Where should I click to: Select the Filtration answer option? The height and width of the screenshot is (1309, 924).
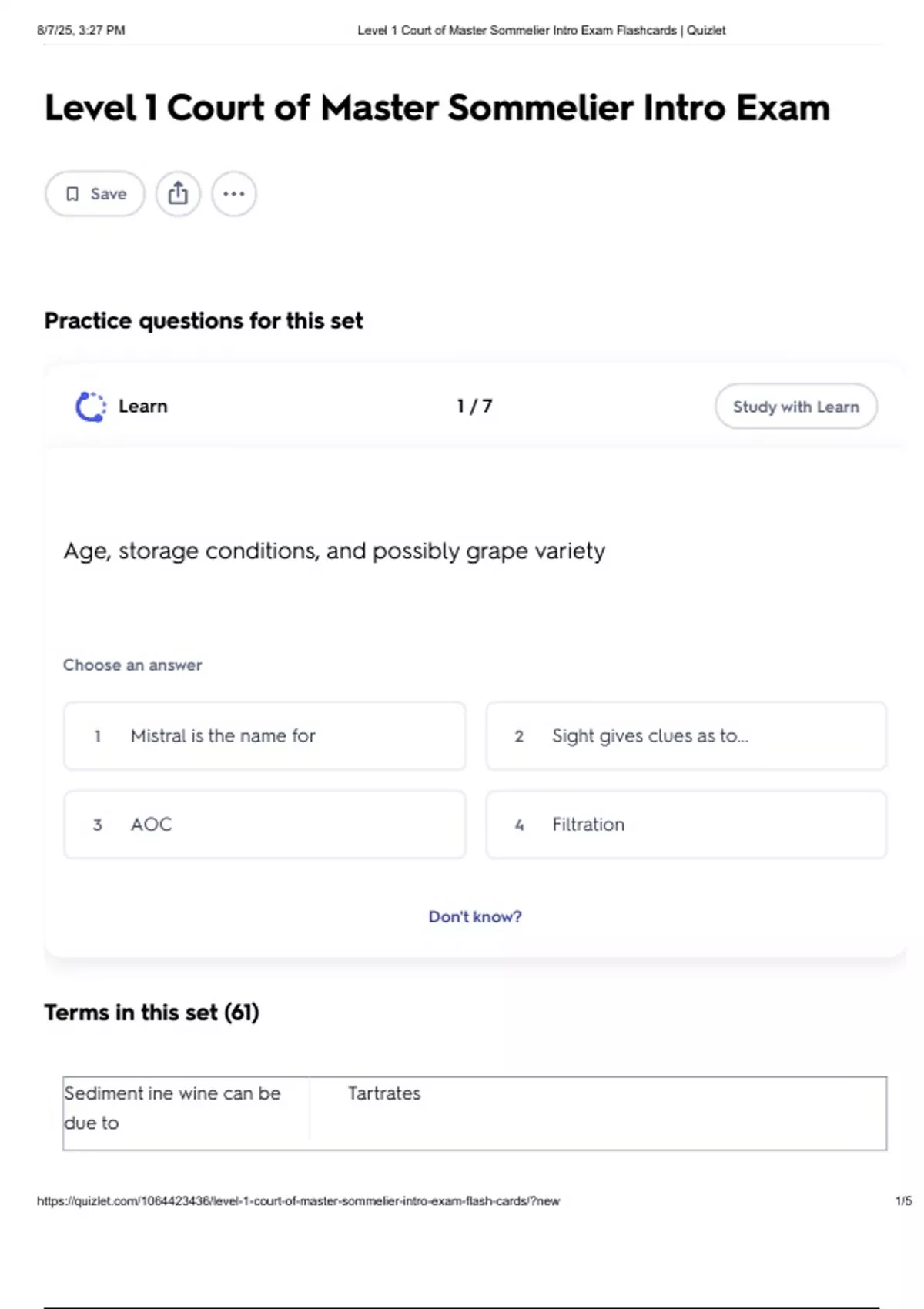point(686,825)
